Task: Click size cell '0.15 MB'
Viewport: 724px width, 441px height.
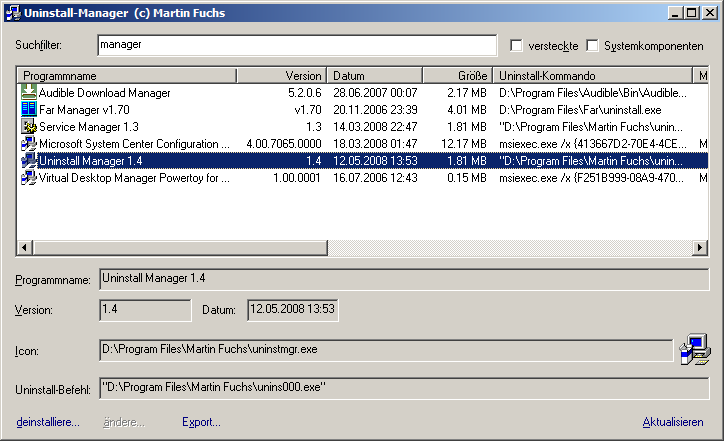Action: [466, 178]
